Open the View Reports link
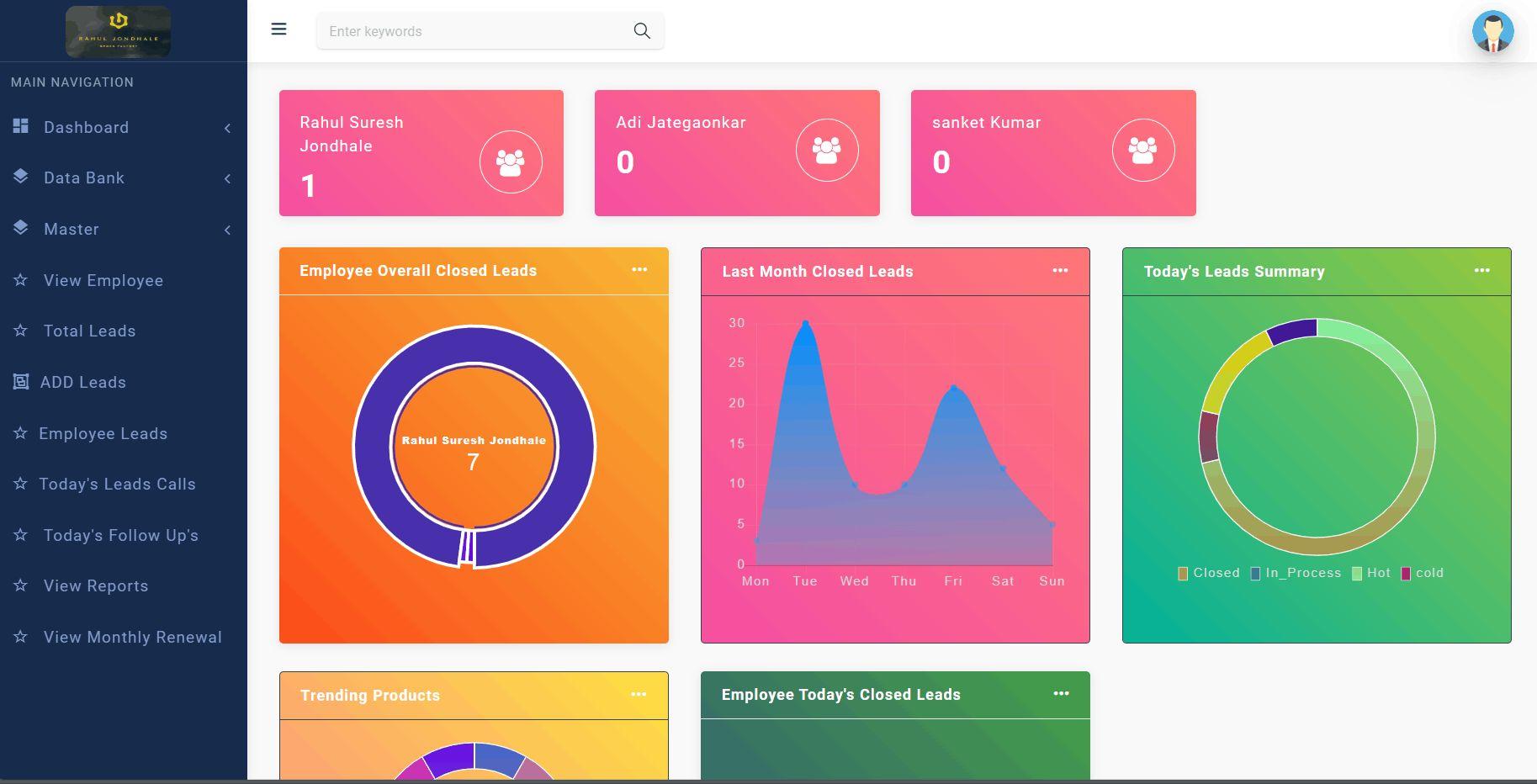The width and height of the screenshot is (1537, 784). pyautogui.click(x=96, y=586)
